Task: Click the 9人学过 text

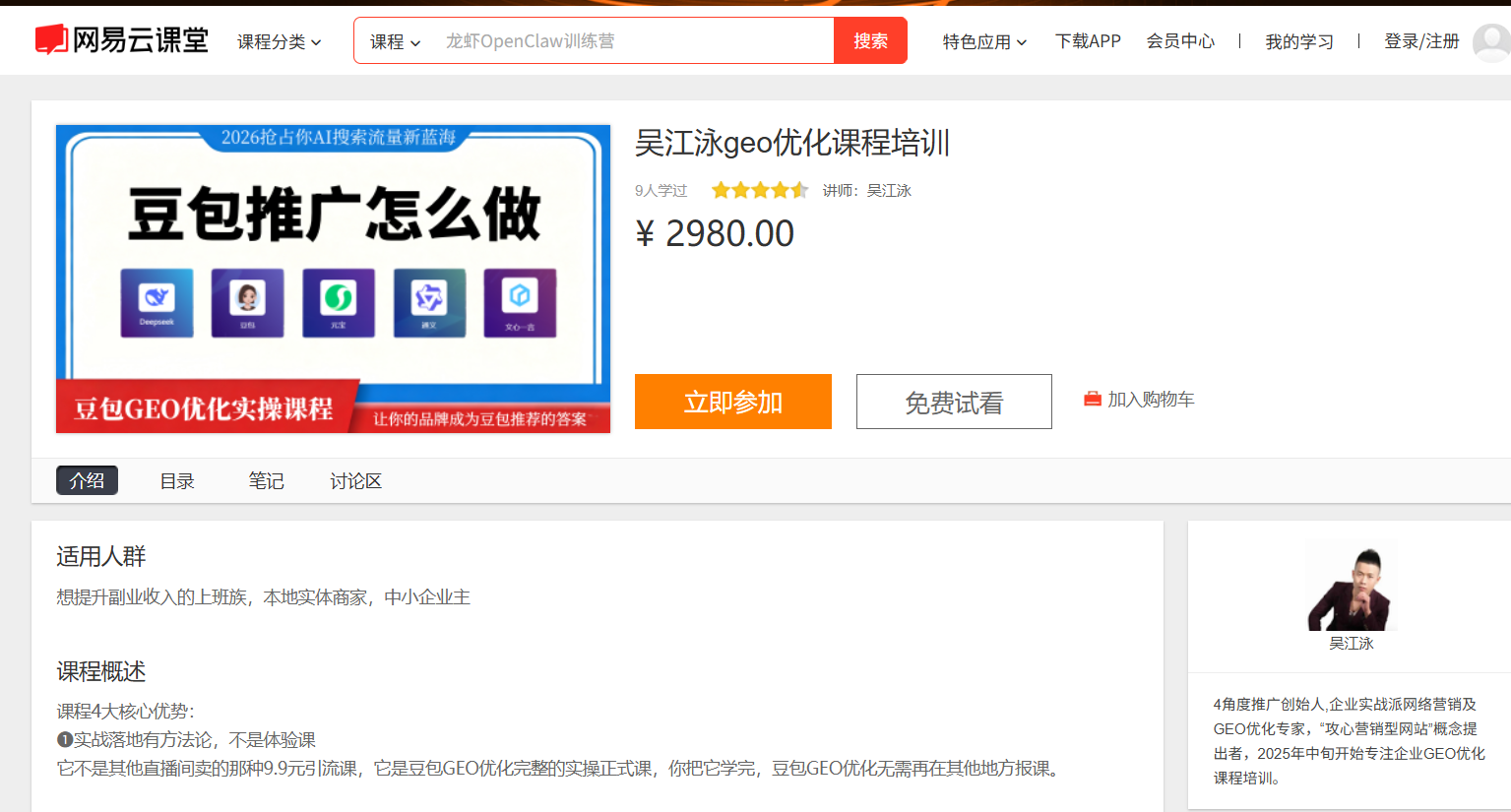Action: (661, 191)
